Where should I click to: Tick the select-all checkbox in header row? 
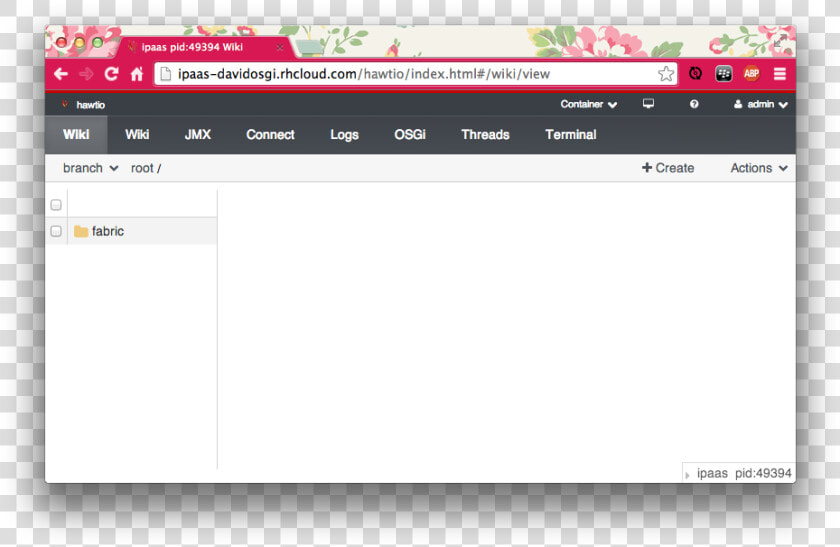(x=56, y=205)
